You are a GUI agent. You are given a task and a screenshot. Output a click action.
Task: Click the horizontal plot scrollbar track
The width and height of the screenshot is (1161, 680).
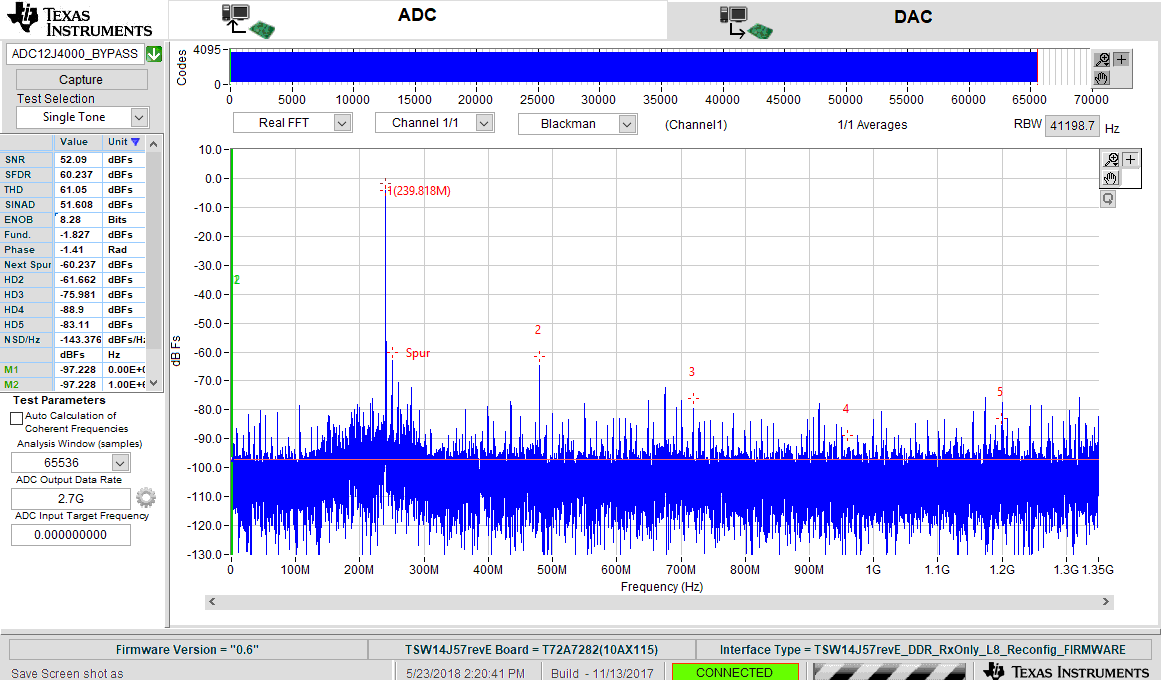pos(659,601)
